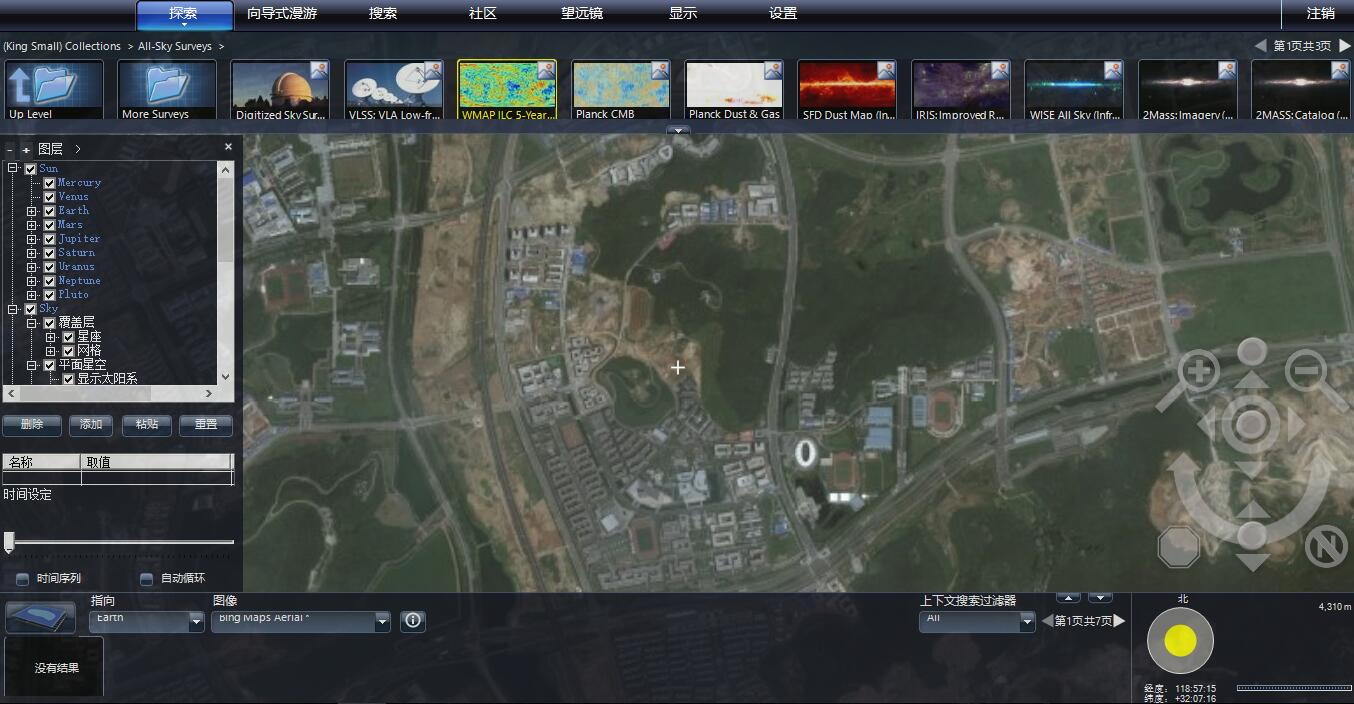Open the 指向 Earth dropdown
This screenshot has width=1354, height=704.
(196, 622)
